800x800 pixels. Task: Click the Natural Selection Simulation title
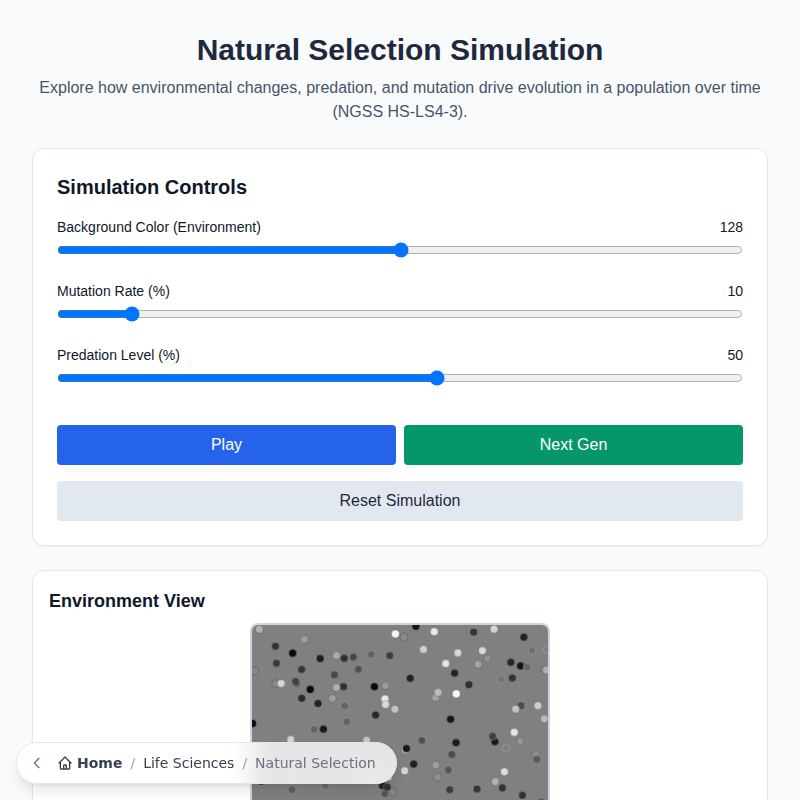click(x=399, y=50)
